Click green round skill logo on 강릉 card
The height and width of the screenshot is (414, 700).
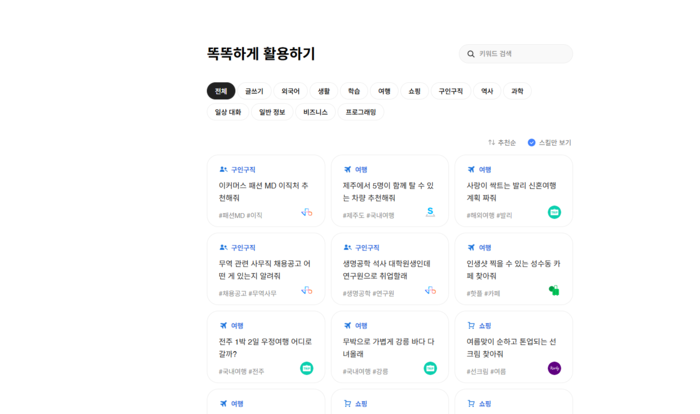tap(430, 368)
